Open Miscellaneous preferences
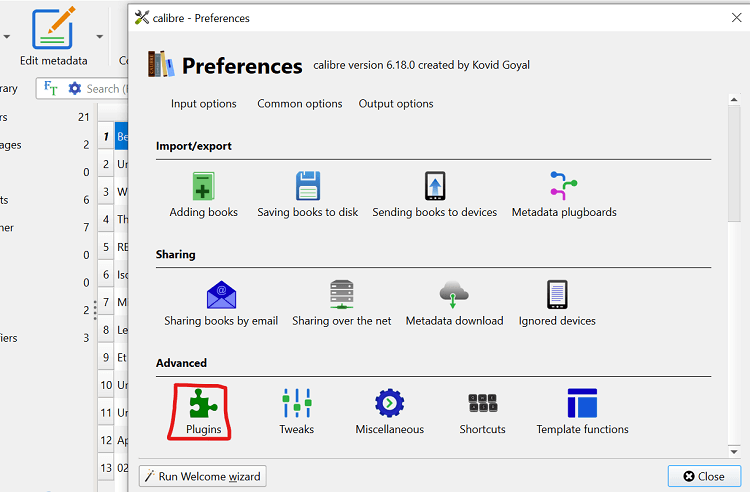The width and height of the screenshot is (750, 492). pos(389,412)
